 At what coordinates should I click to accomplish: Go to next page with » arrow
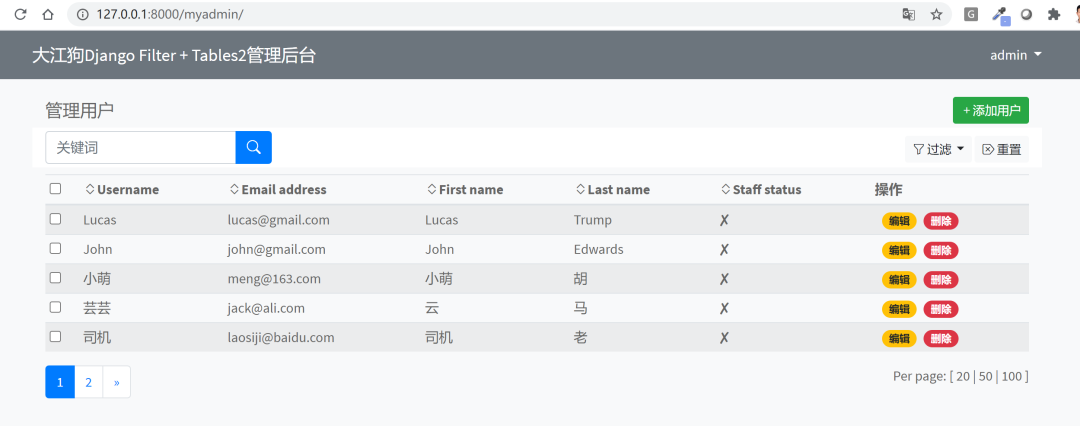[x=116, y=382]
